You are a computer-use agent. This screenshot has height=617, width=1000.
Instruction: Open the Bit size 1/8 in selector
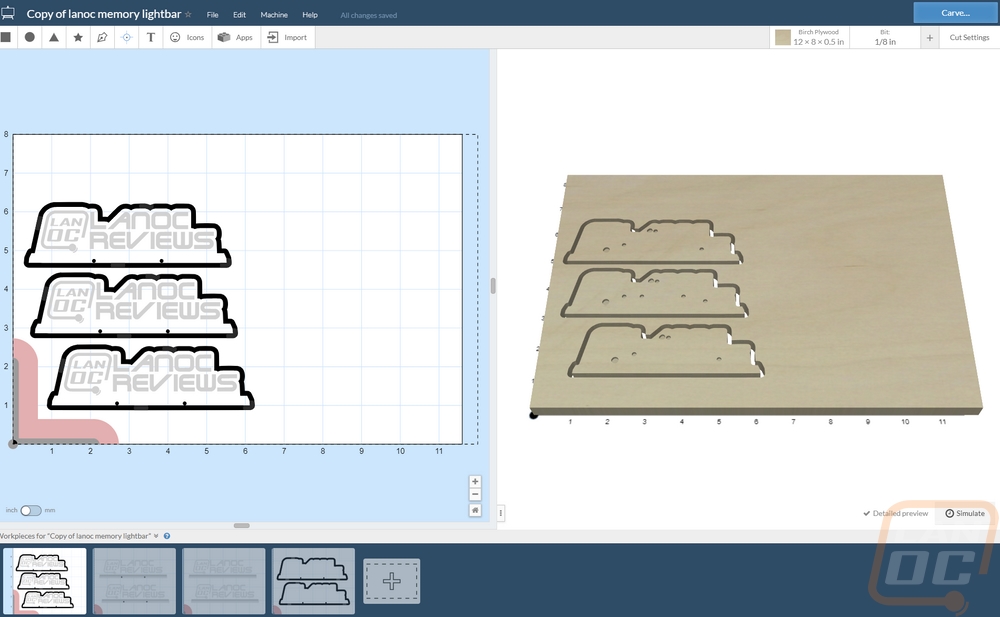(885, 37)
